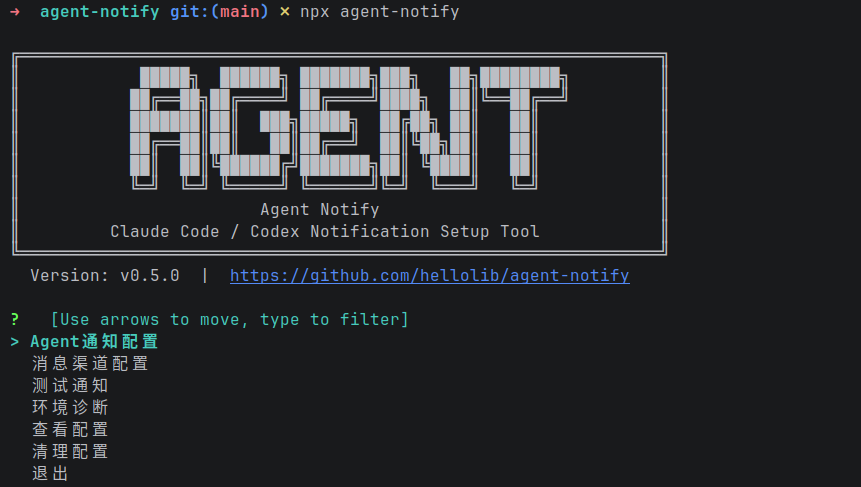The width and height of the screenshot is (861, 487).
Task: Click the agent-notify directory name in prompt
Action: 99,12
